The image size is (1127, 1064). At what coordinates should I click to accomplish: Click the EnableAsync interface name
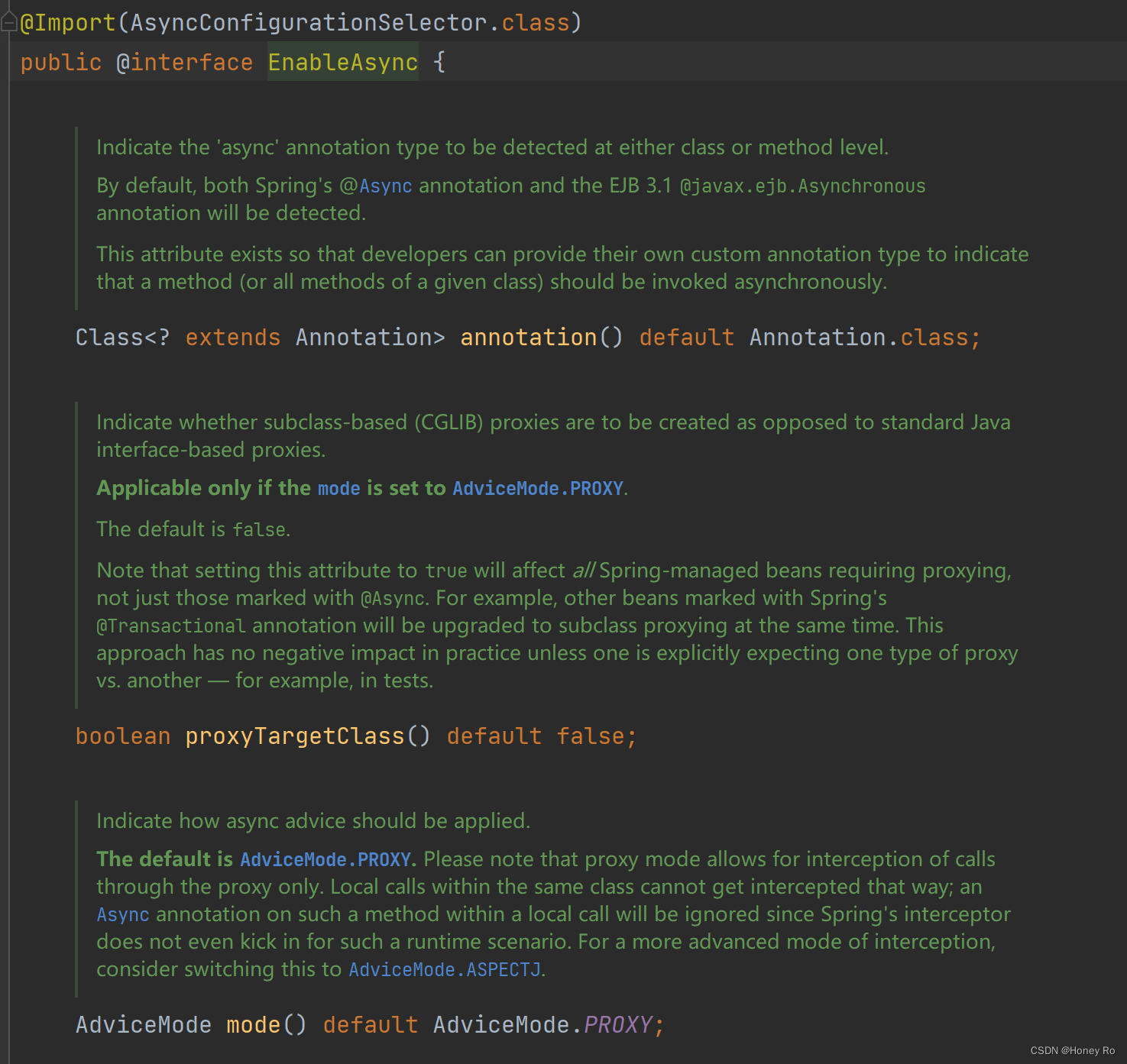343,63
